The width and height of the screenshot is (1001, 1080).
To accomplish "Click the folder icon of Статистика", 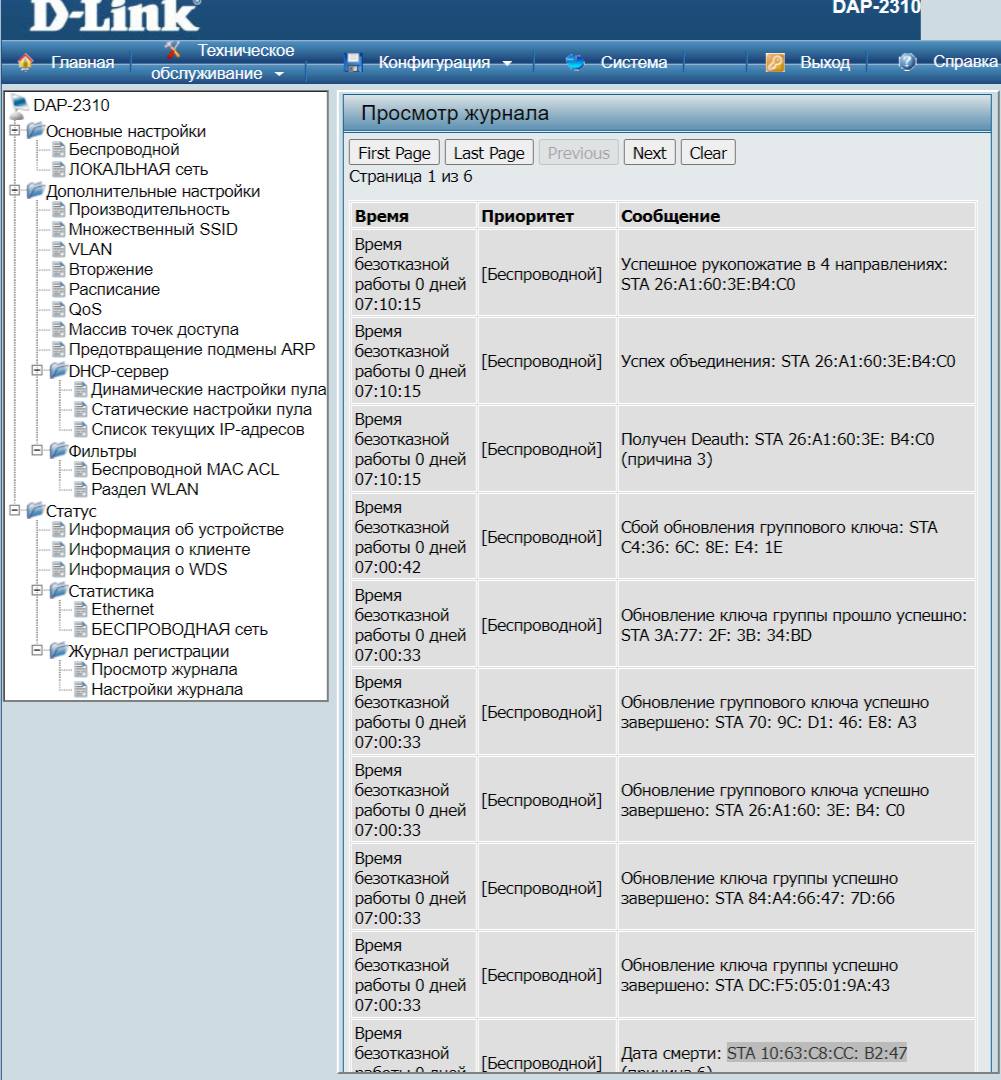I will [x=58, y=590].
